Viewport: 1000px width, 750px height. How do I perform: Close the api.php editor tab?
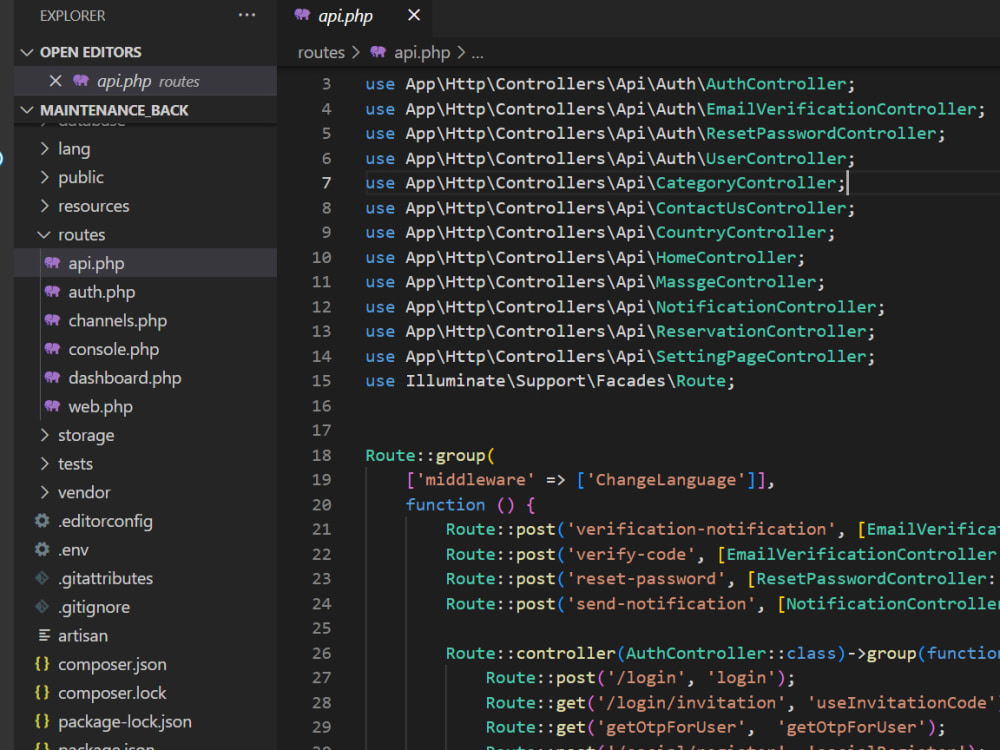(414, 15)
